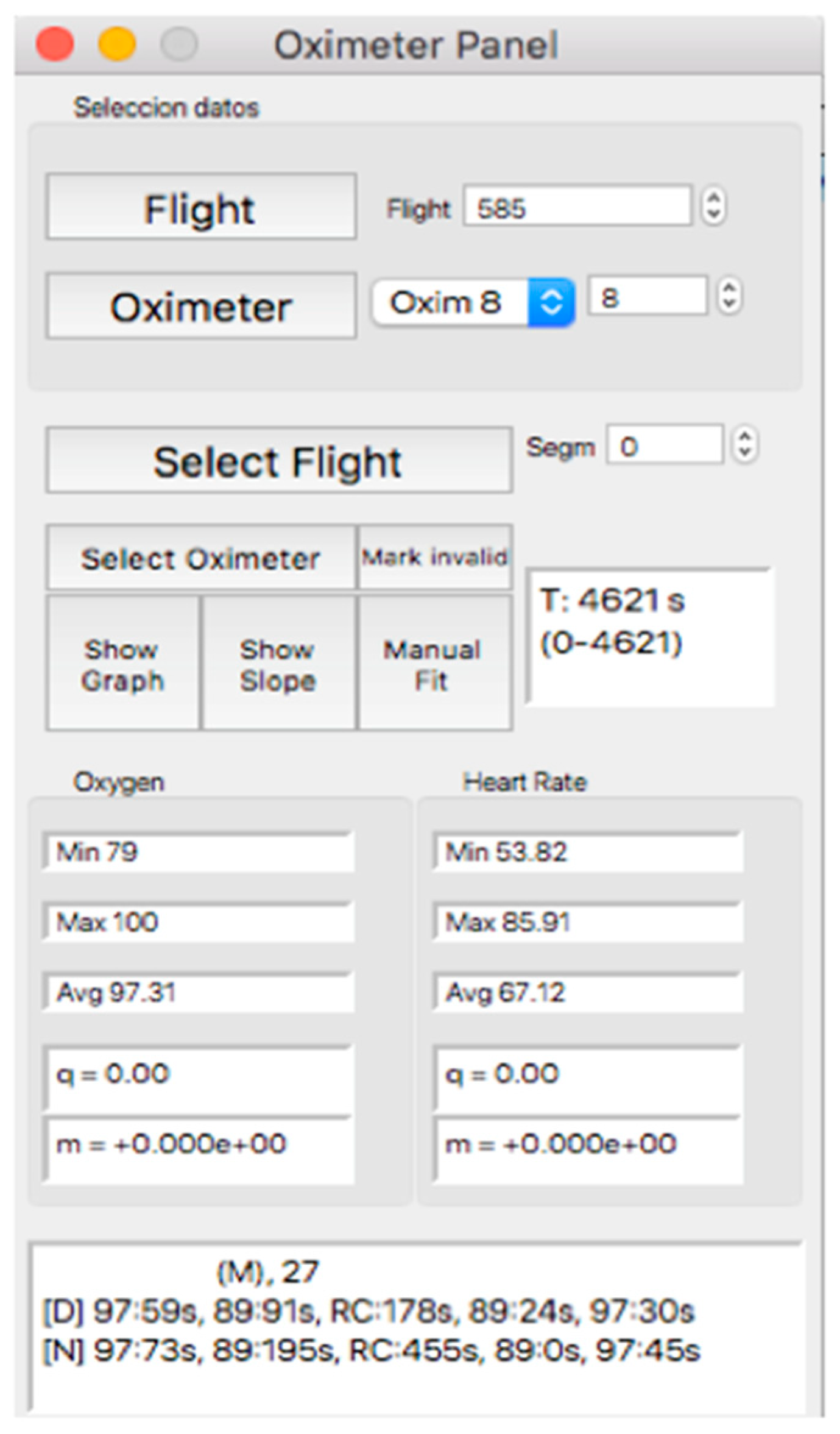840x1434 pixels.
Task: Focus the Flight number field showing 585
Action: click(576, 207)
